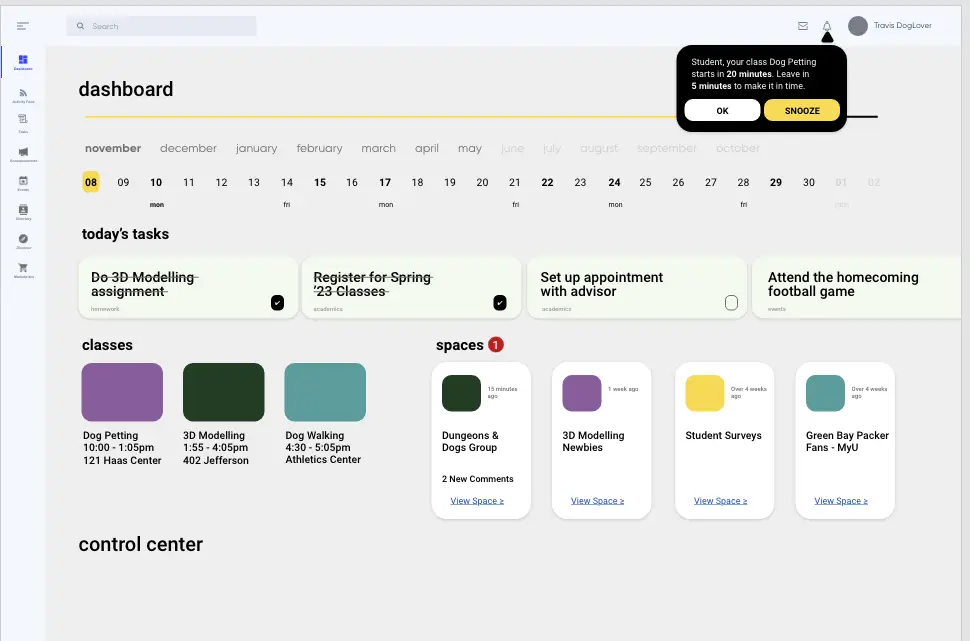Image resolution: width=970 pixels, height=641 pixels.
Task: Open the Activity Feed sidebar icon
Action: (x=22, y=93)
